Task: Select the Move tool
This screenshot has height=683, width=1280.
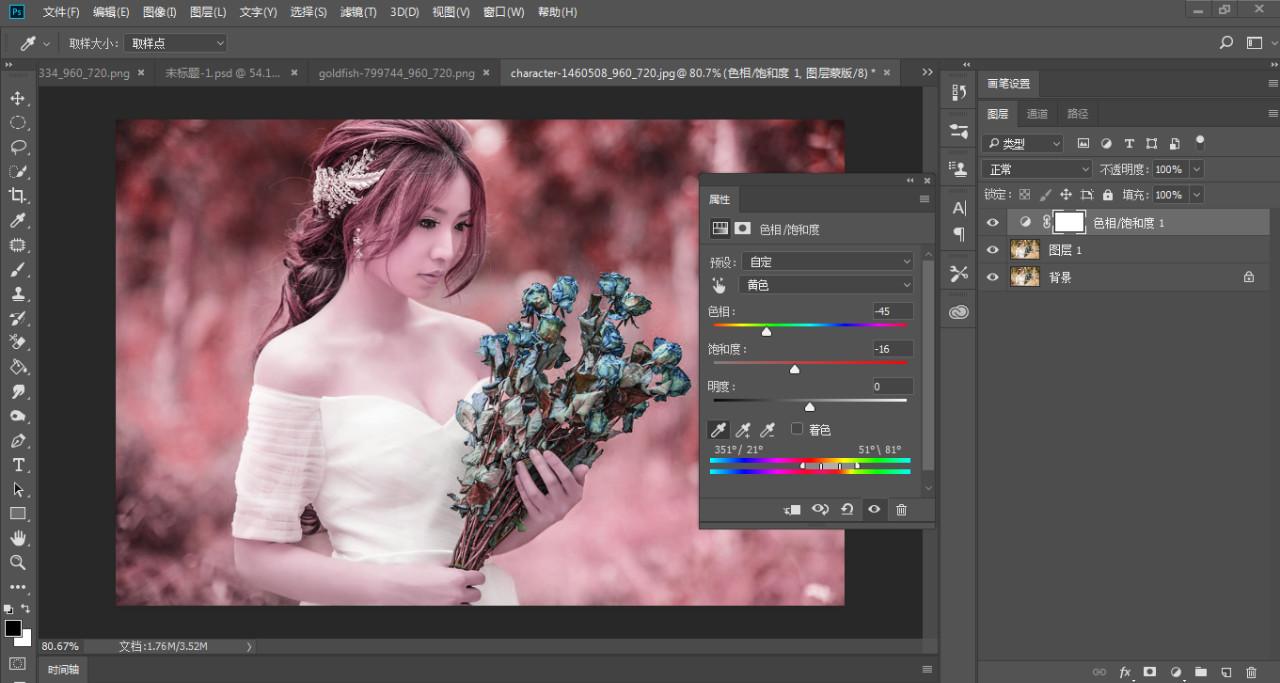Action: click(17, 98)
